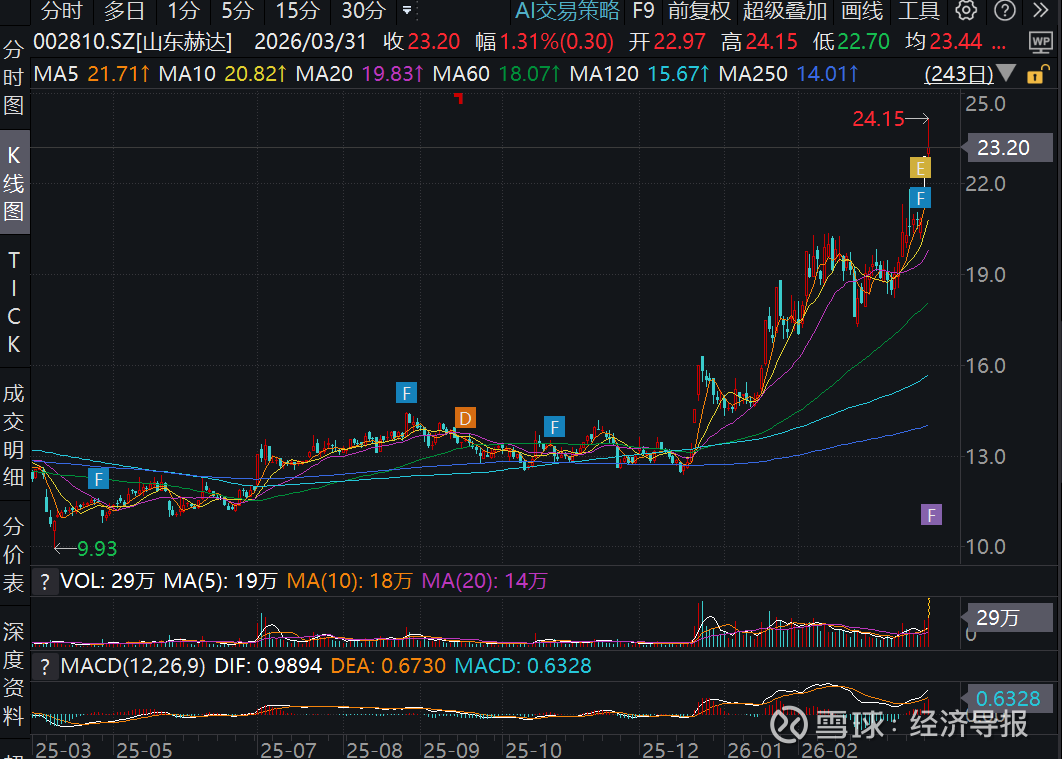Viewport: 1062px width, 759px height.
Task: Open the settings gear icon
Action: 966,10
